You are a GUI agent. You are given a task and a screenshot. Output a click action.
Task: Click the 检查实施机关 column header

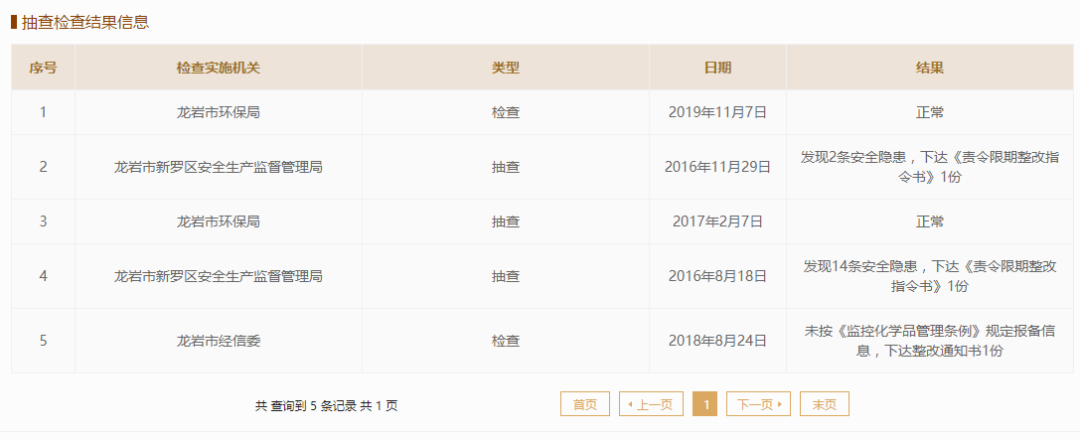218,68
